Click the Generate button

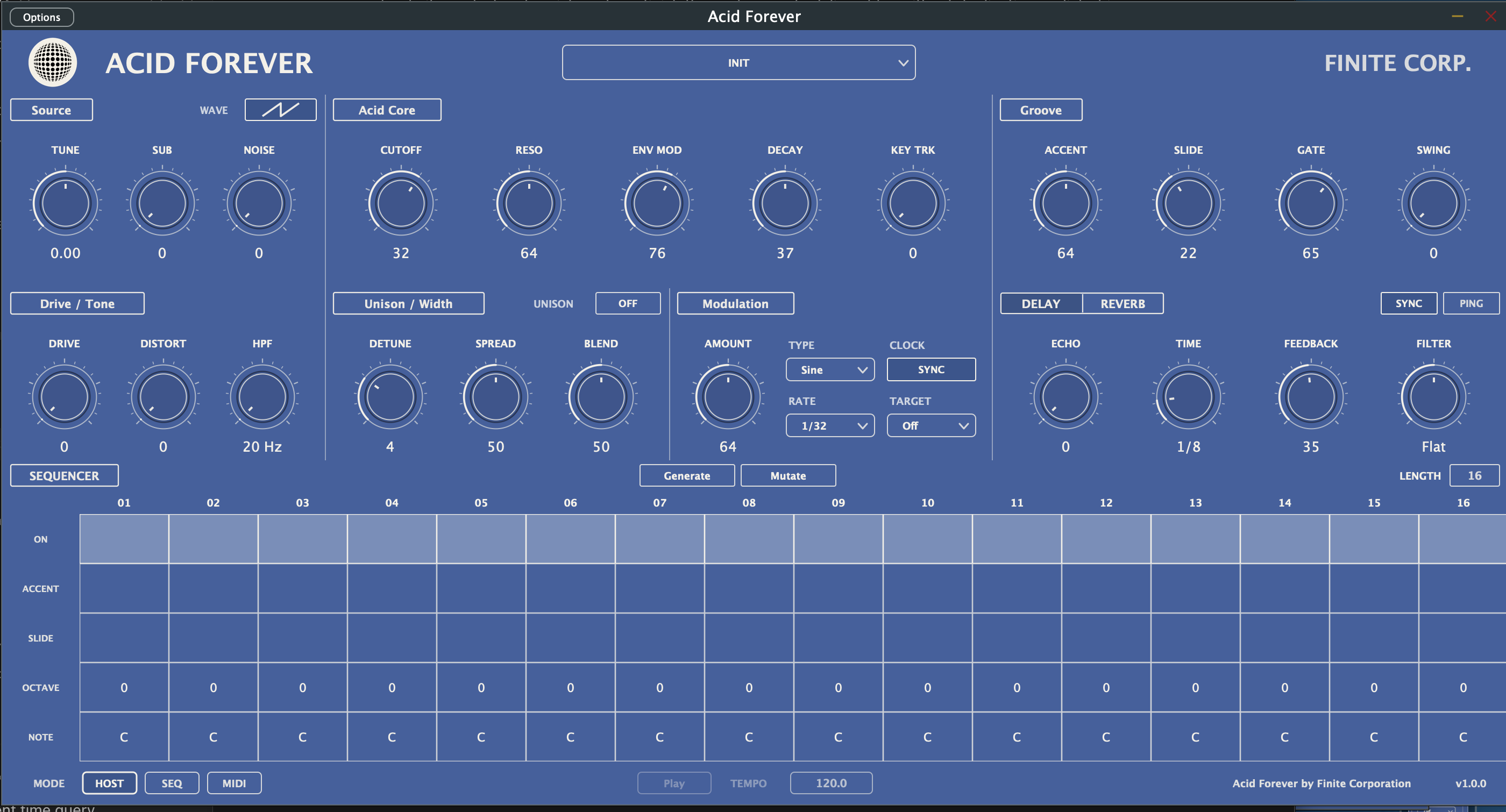click(x=687, y=475)
